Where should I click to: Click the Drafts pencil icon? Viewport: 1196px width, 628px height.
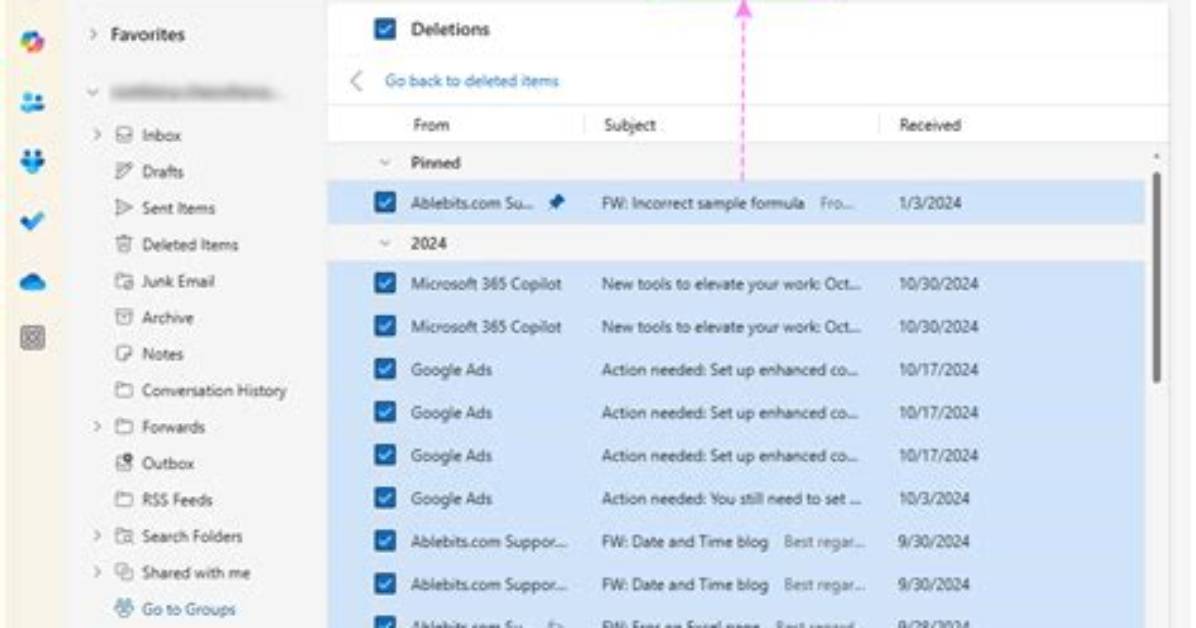point(124,171)
